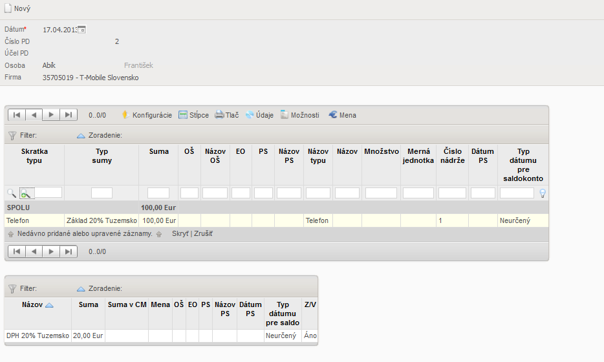Go to last page in top pager
Image resolution: width=604 pixels, height=362 pixels.
tap(68, 115)
